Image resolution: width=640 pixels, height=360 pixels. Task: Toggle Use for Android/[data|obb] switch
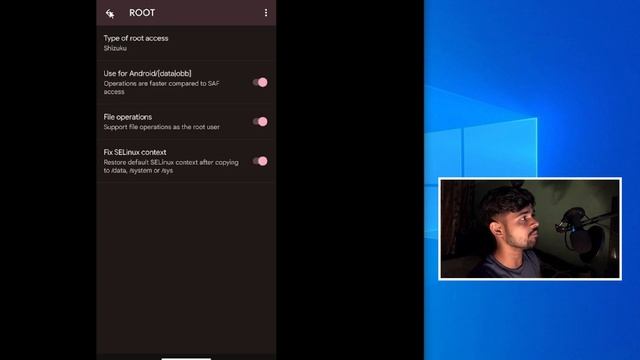click(260, 82)
